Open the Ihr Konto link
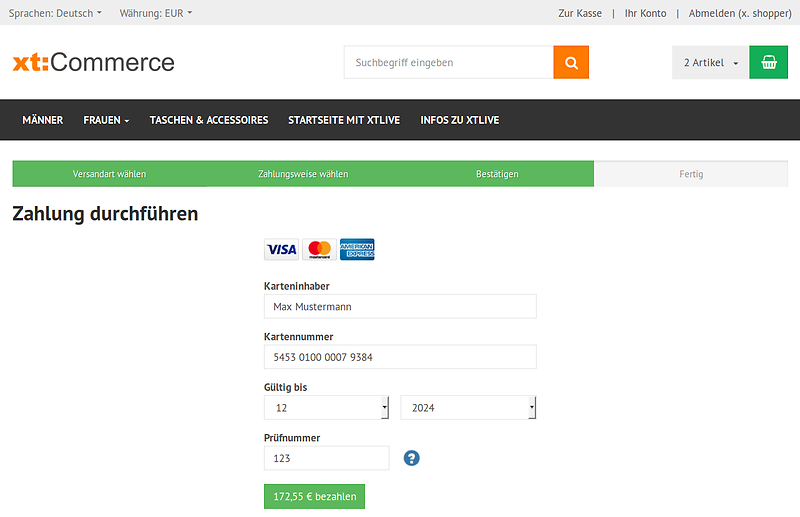The height and width of the screenshot is (517, 800). click(x=645, y=13)
